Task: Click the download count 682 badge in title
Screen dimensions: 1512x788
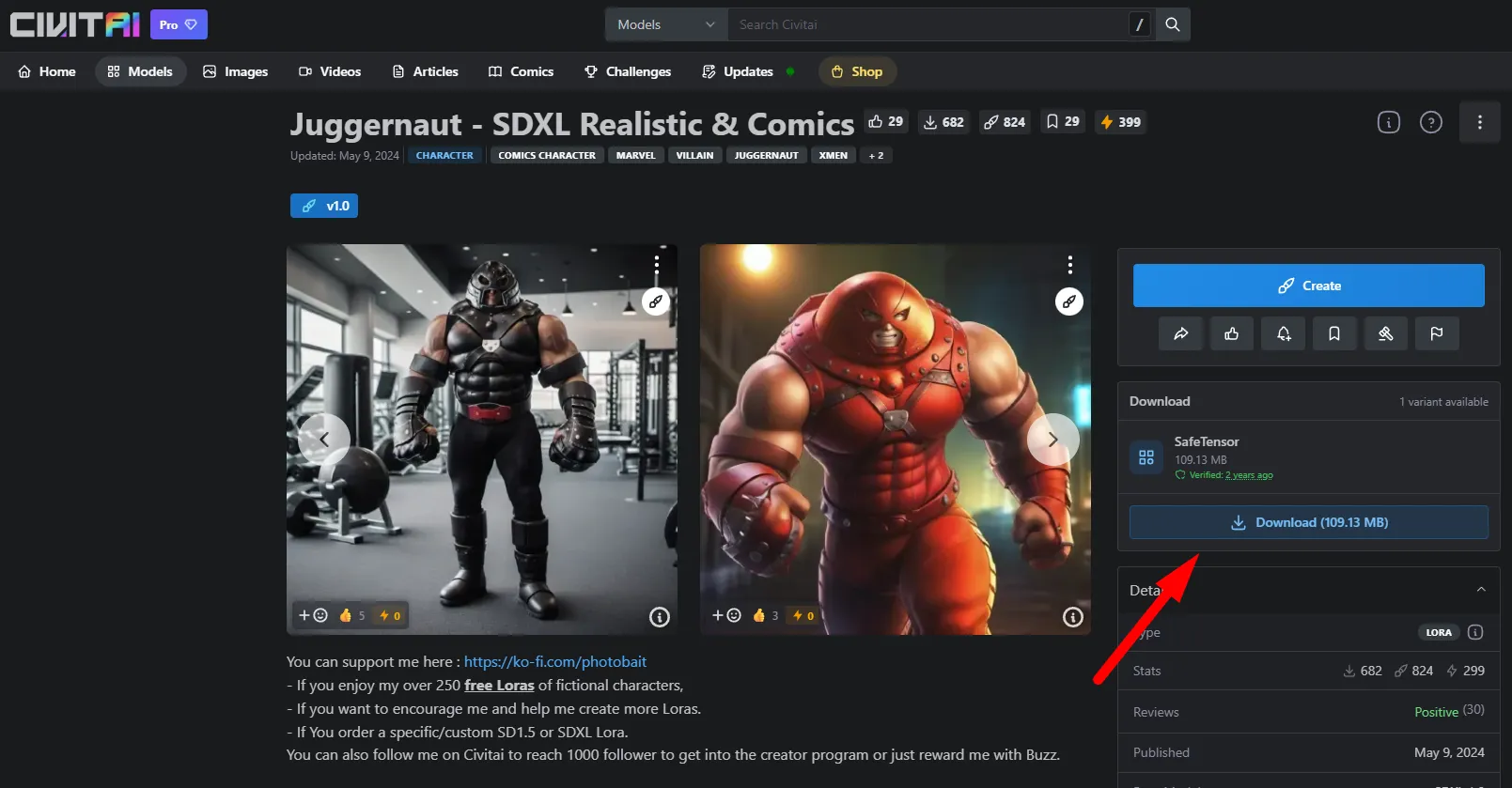Action: pos(943,122)
